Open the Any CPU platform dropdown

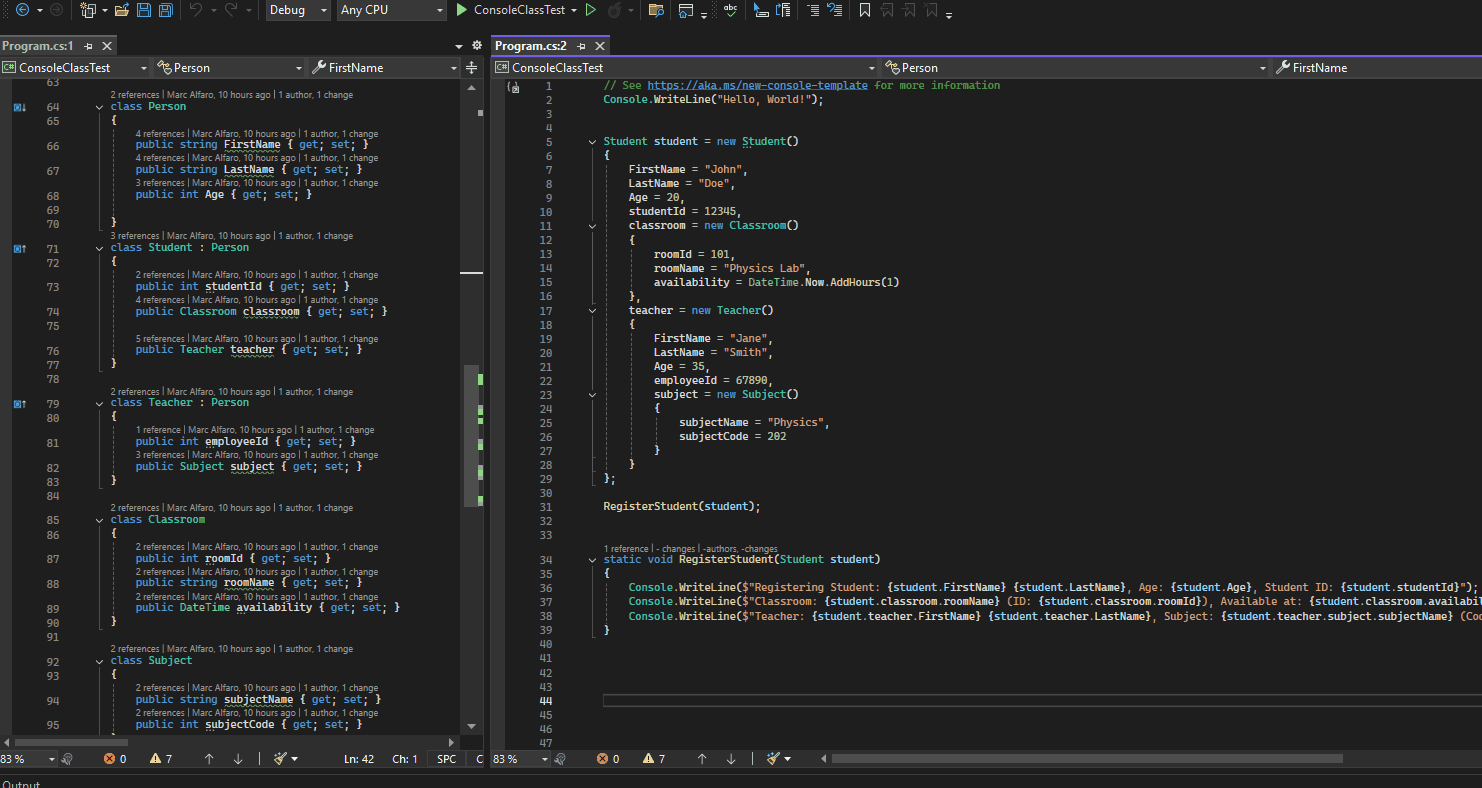(x=390, y=11)
